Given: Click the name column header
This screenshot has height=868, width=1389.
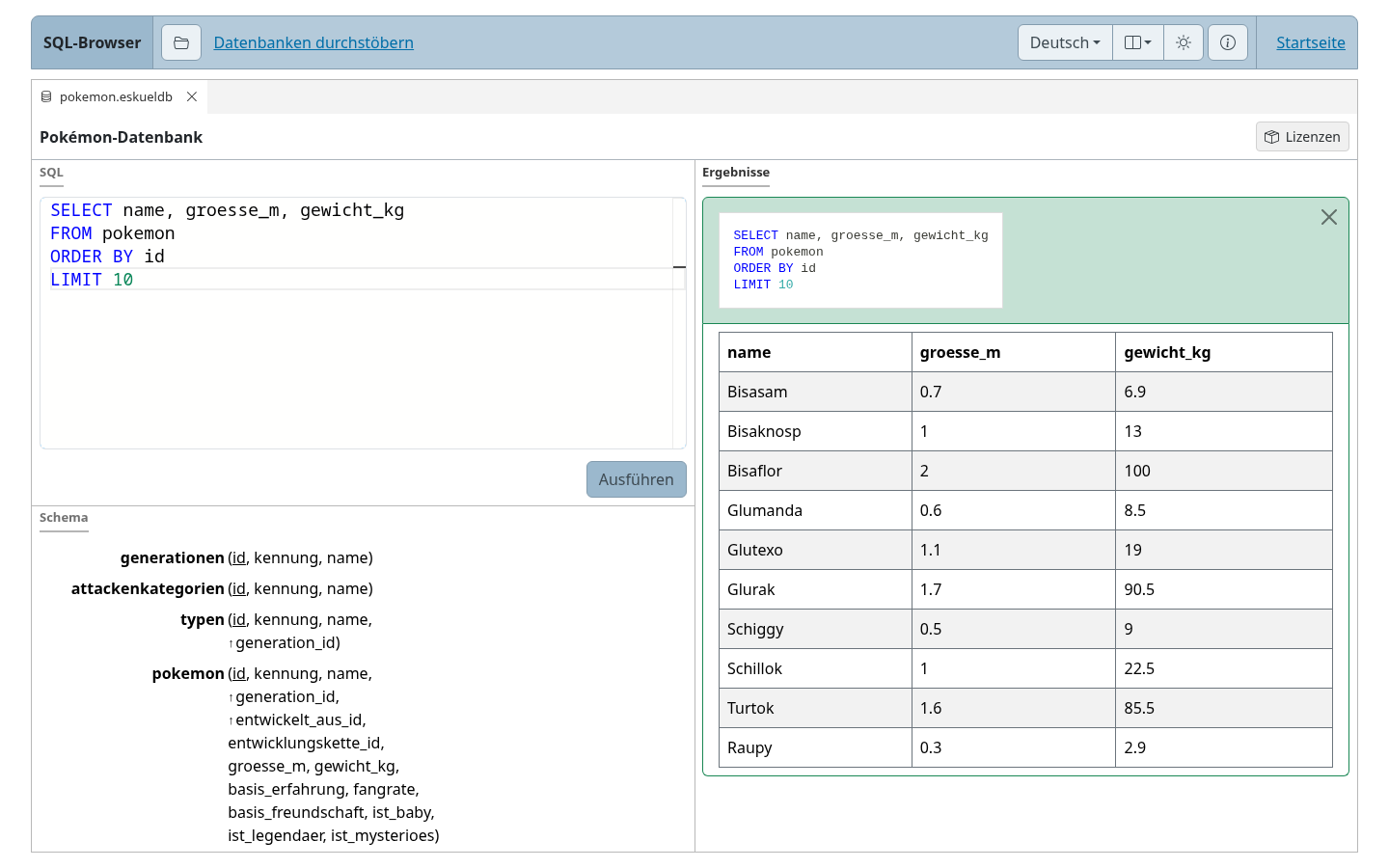Looking at the screenshot, I should pyautogui.click(x=815, y=352).
